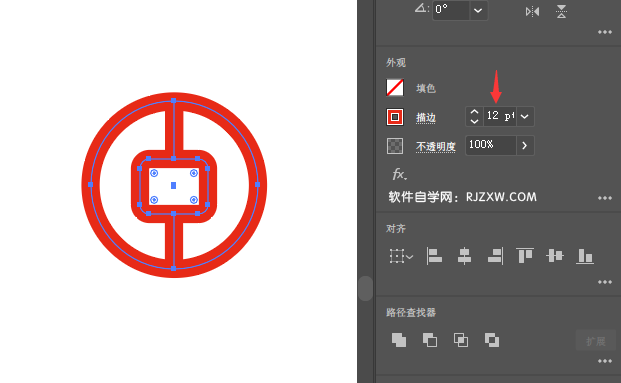Align objects to horizontal center
The image size is (621, 383).
tap(464, 256)
